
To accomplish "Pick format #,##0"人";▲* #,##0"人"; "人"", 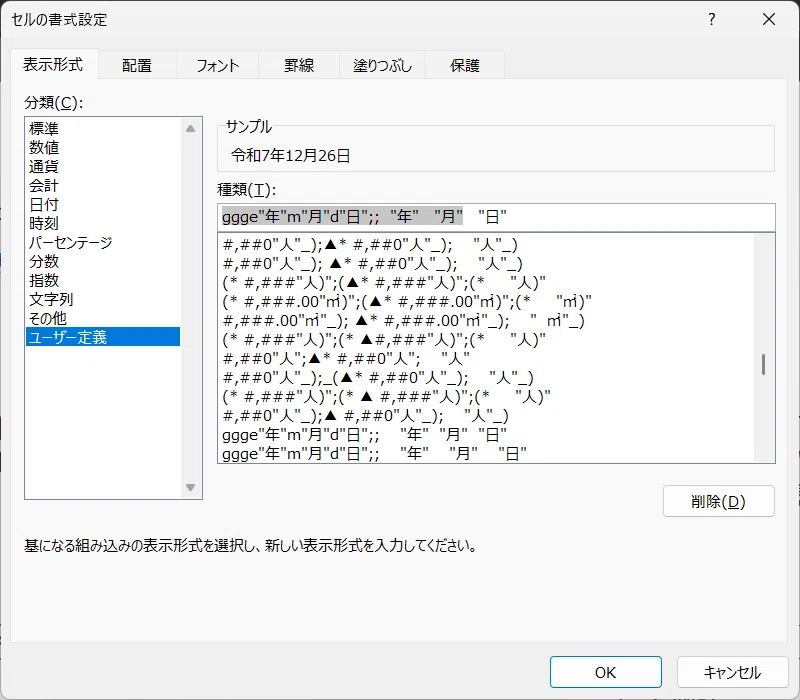I will click(x=486, y=359).
